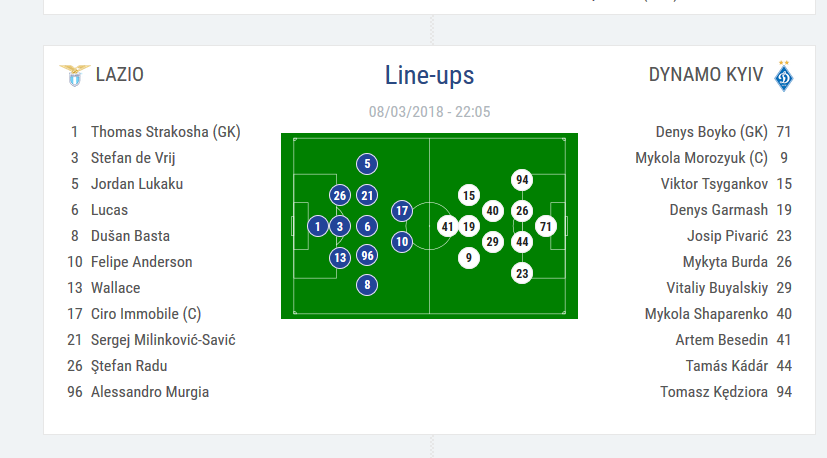Select Dynamo goalkeeper marker number 71
Image resolution: width=827 pixels, height=458 pixels.
click(x=545, y=226)
